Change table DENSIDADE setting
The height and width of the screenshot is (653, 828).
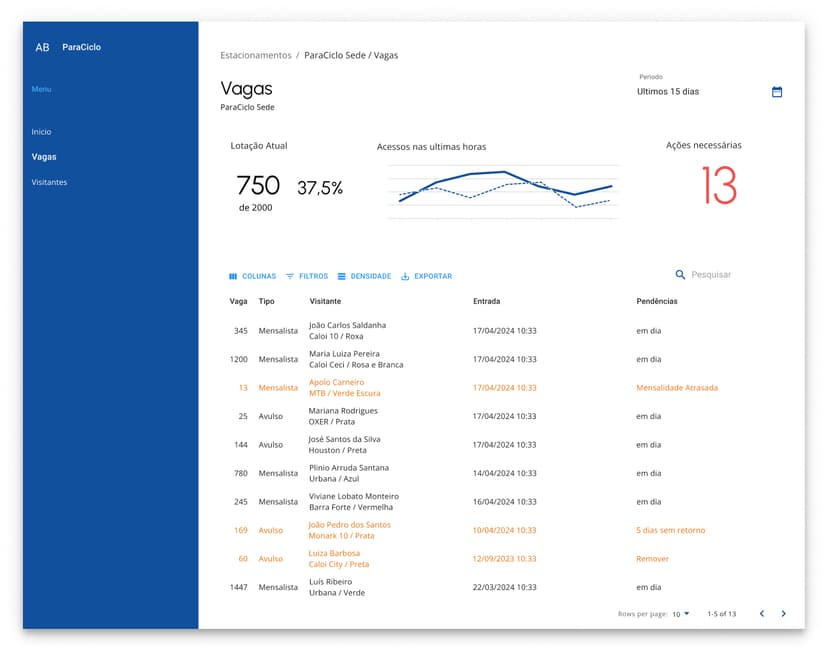[x=364, y=277]
